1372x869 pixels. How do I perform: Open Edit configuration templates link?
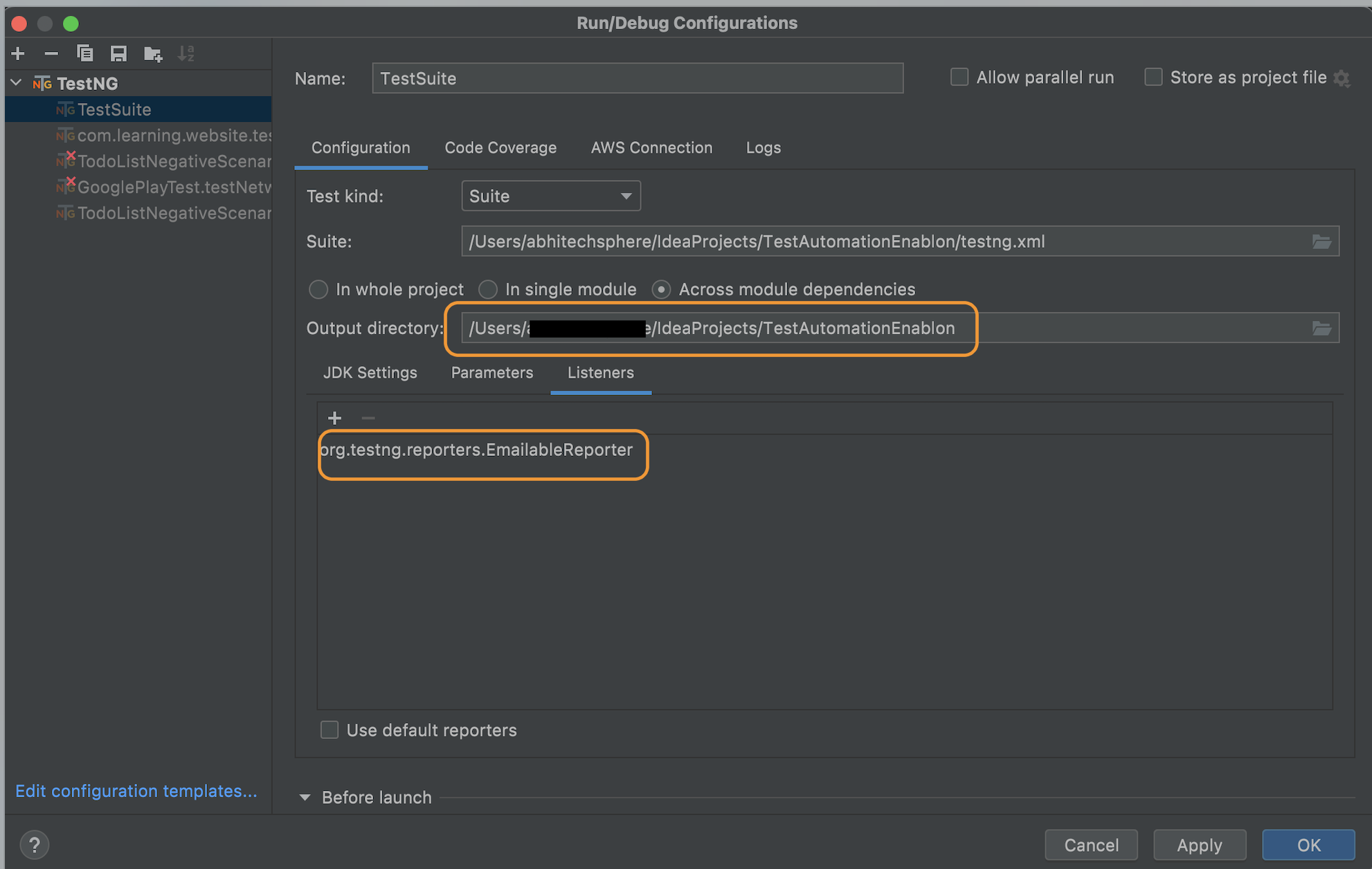tap(136, 791)
